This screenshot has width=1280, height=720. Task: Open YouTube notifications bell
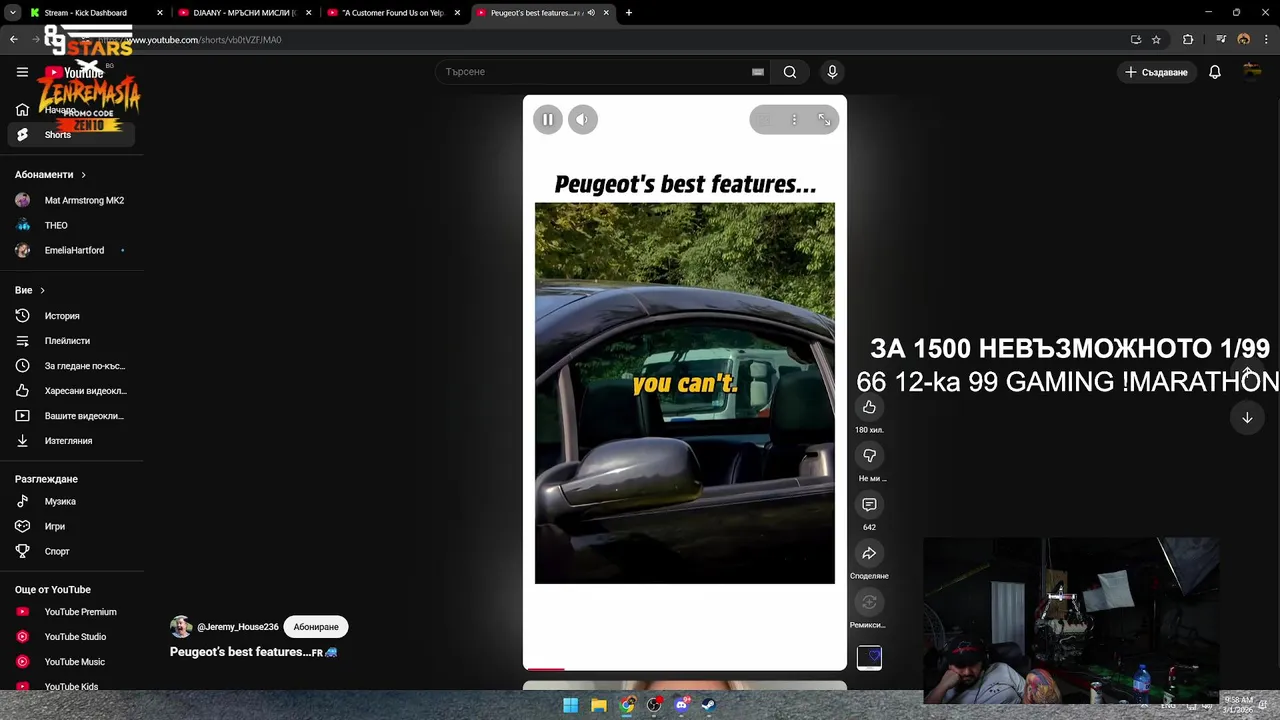[x=1215, y=72]
